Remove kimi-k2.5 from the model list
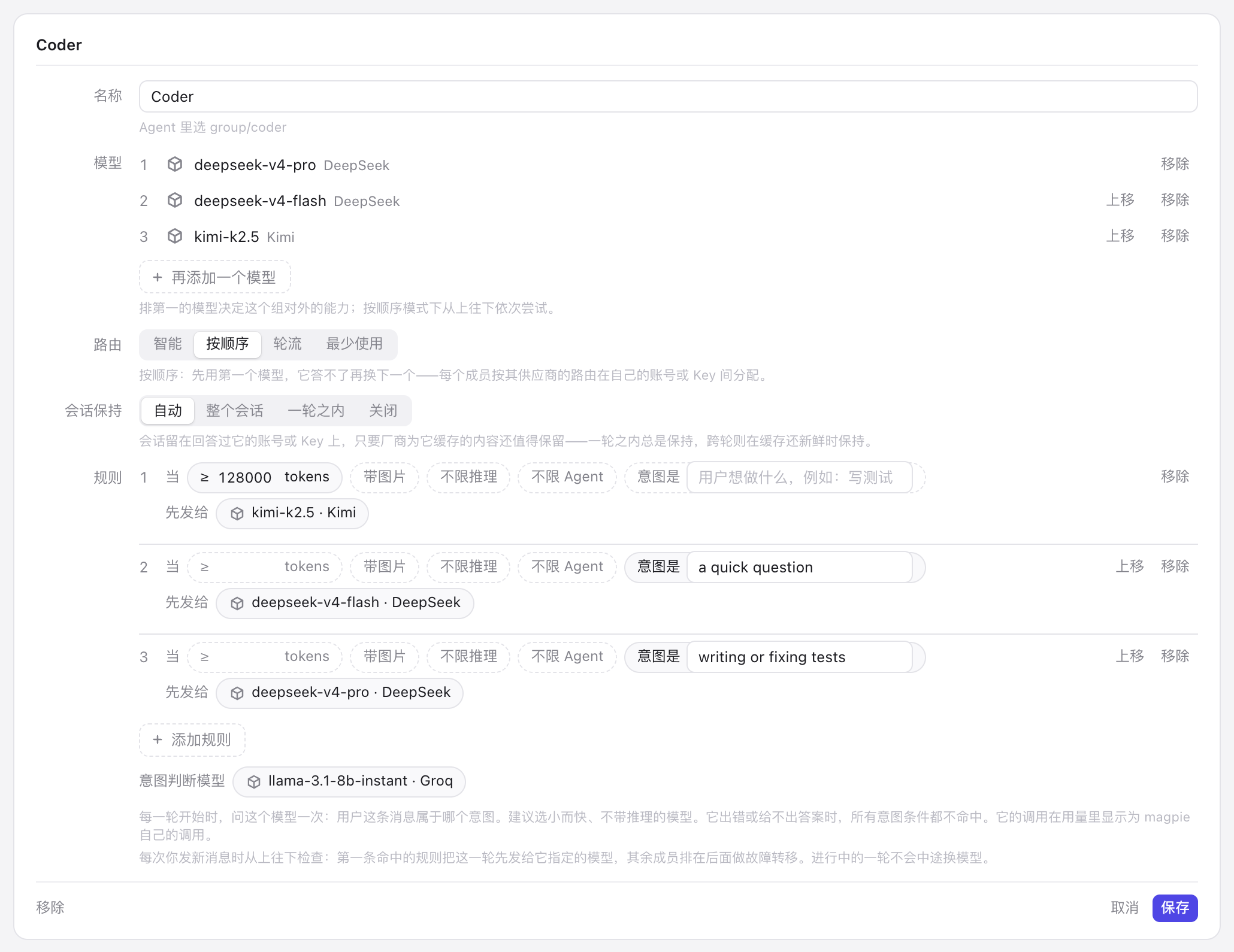Screen dimensions: 1234x952 pyautogui.click(x=1175, y=236)
